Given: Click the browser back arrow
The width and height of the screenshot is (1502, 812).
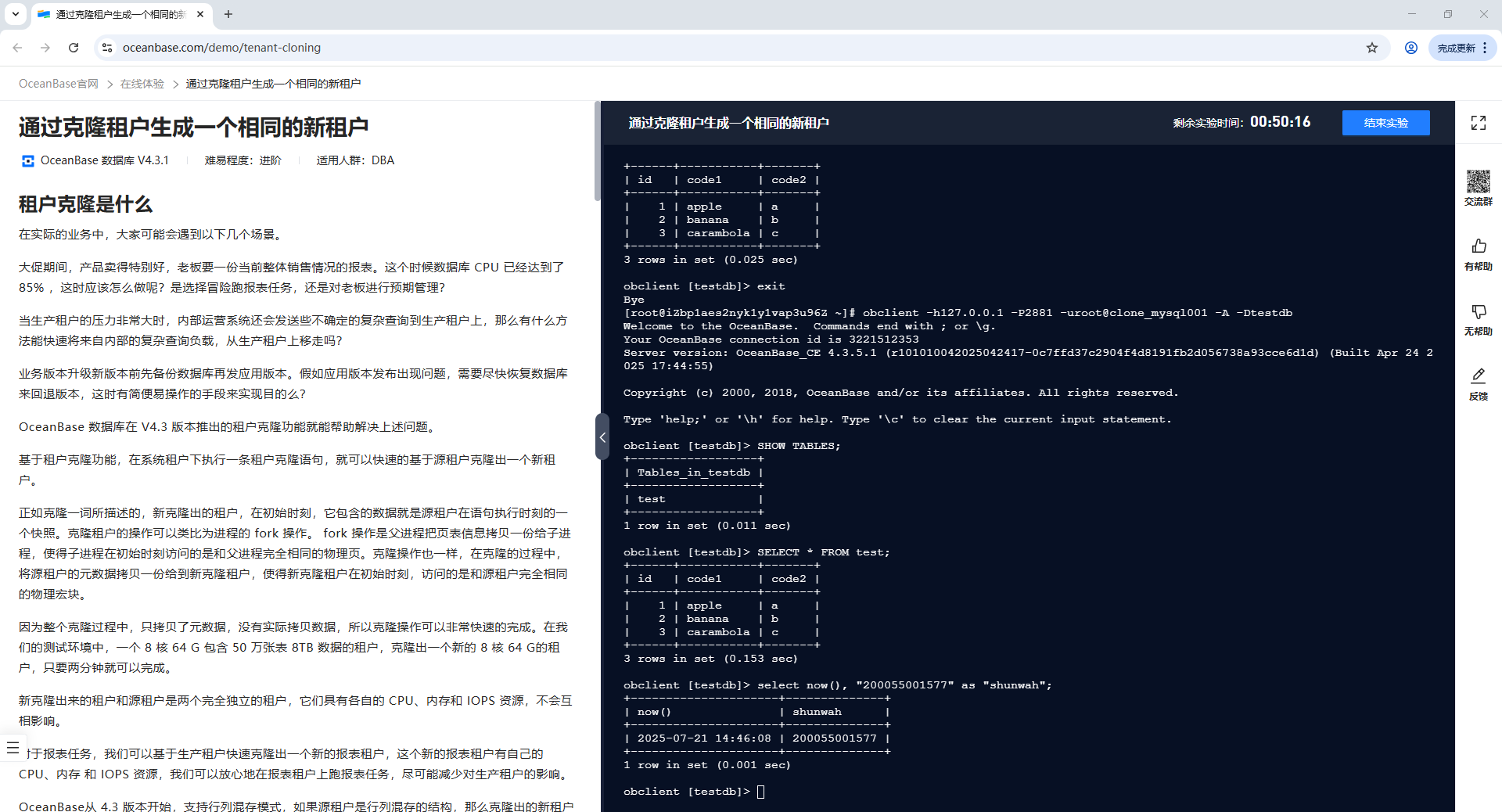Looking at the screenshot, I should point(17,48).
